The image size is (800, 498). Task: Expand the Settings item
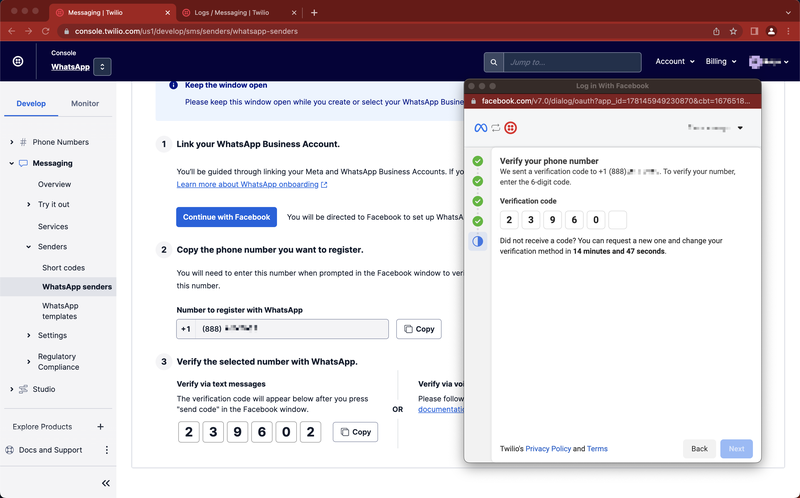[x=29, y=335]
